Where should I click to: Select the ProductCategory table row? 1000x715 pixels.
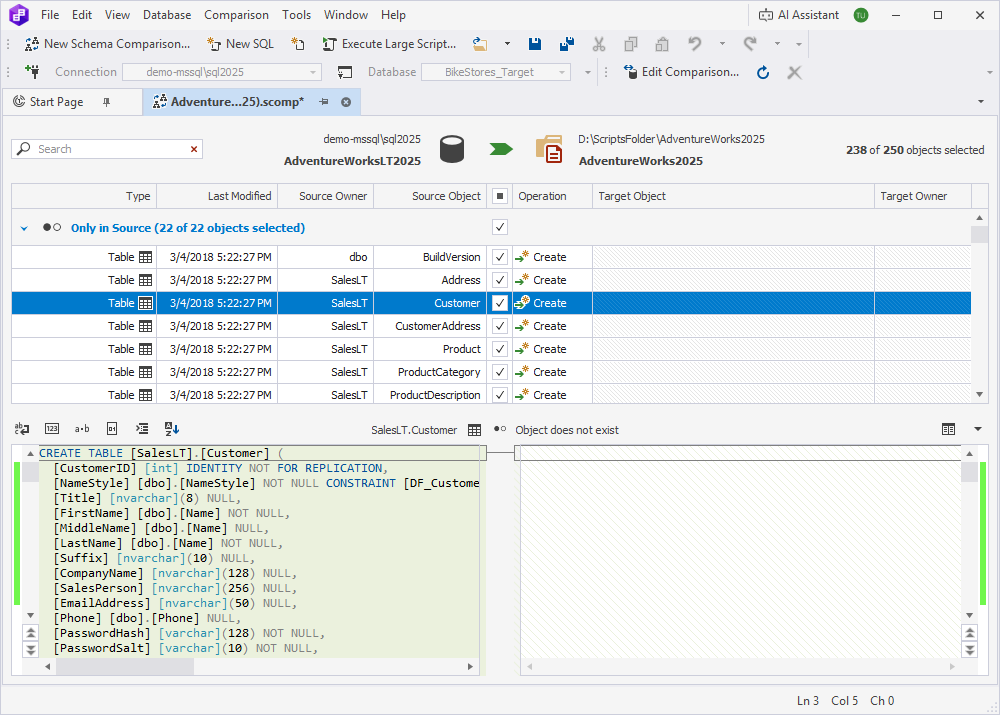click(x=491, y=372)
